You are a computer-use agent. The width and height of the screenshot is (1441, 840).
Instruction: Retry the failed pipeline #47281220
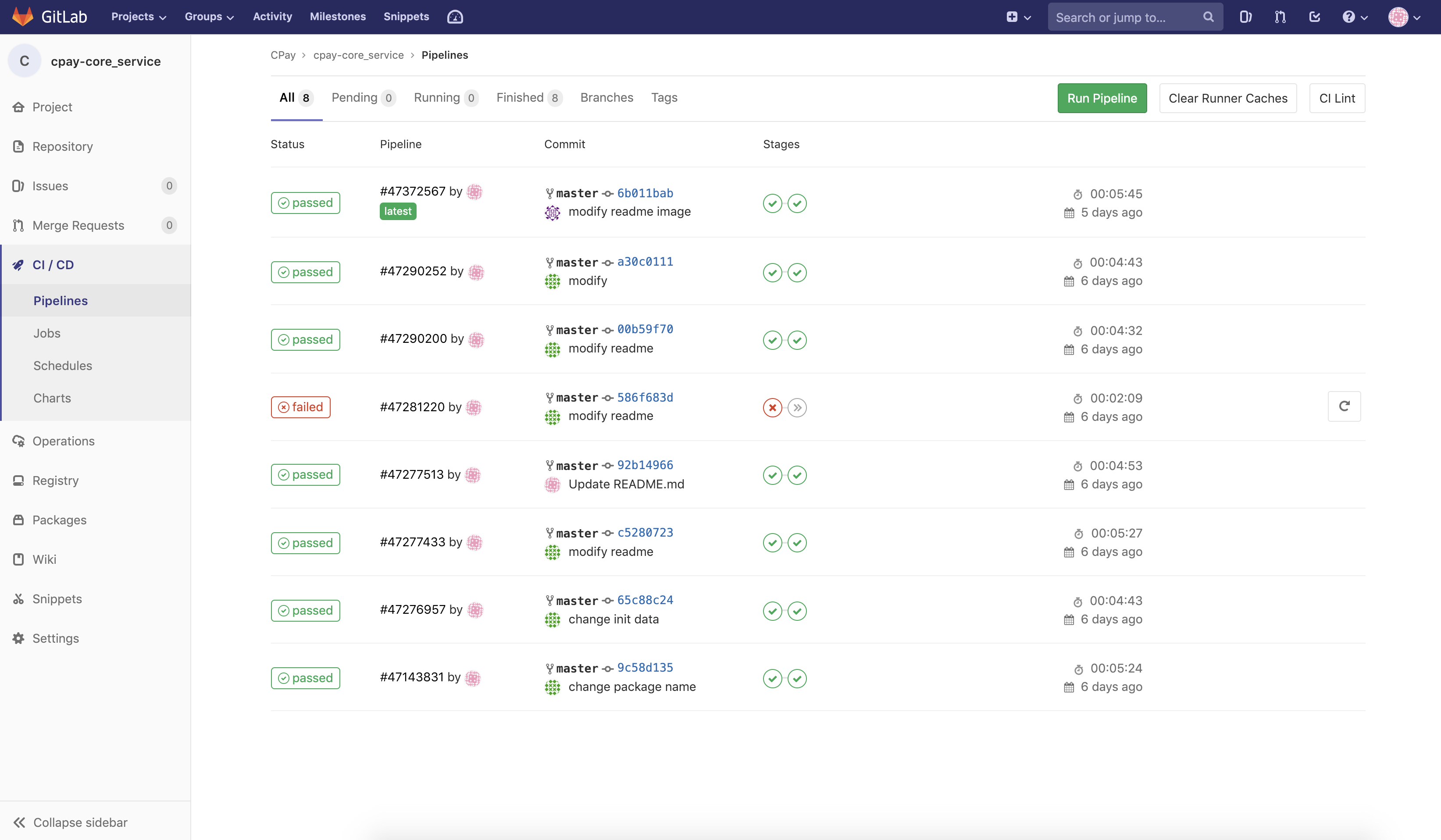click(1344, 406)
